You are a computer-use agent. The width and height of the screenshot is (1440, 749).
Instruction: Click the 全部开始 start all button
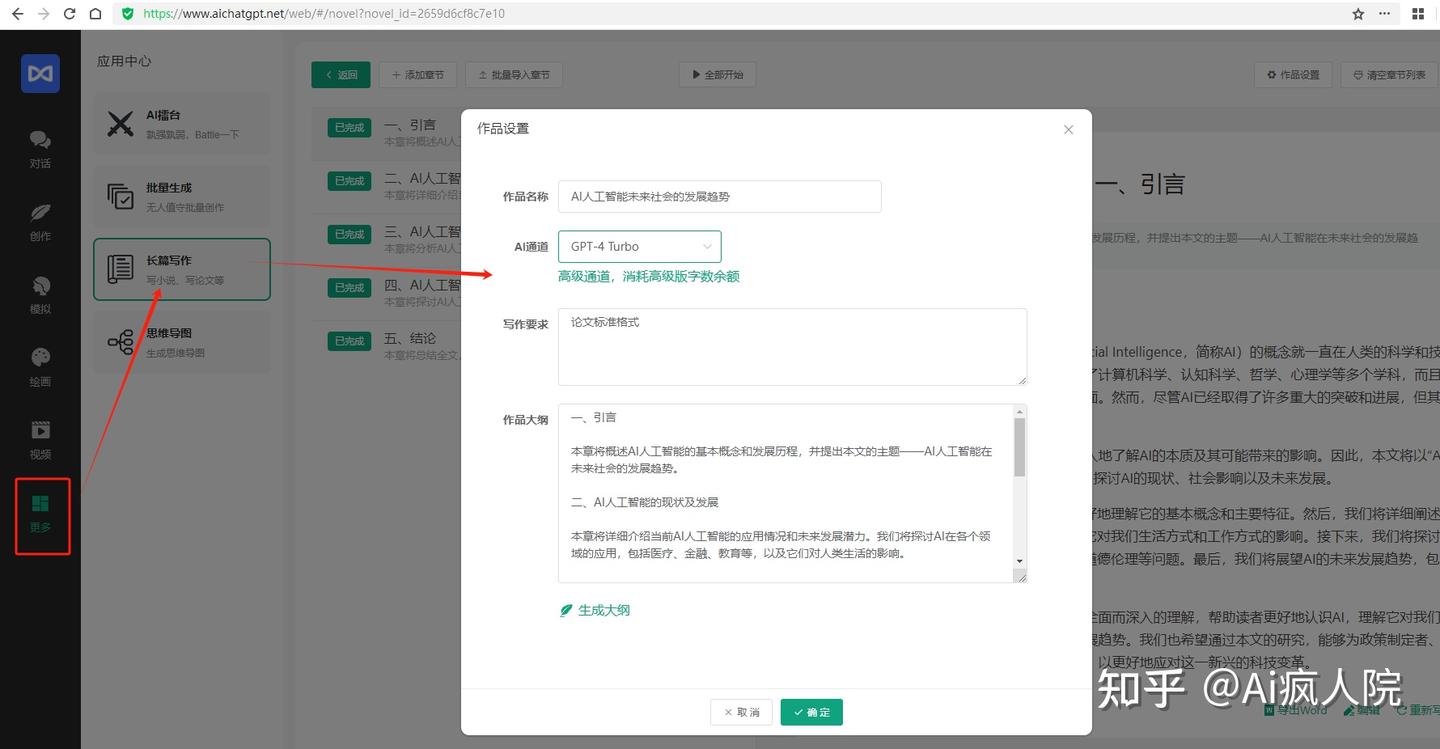pyautogui.click(x=717, y=75)
